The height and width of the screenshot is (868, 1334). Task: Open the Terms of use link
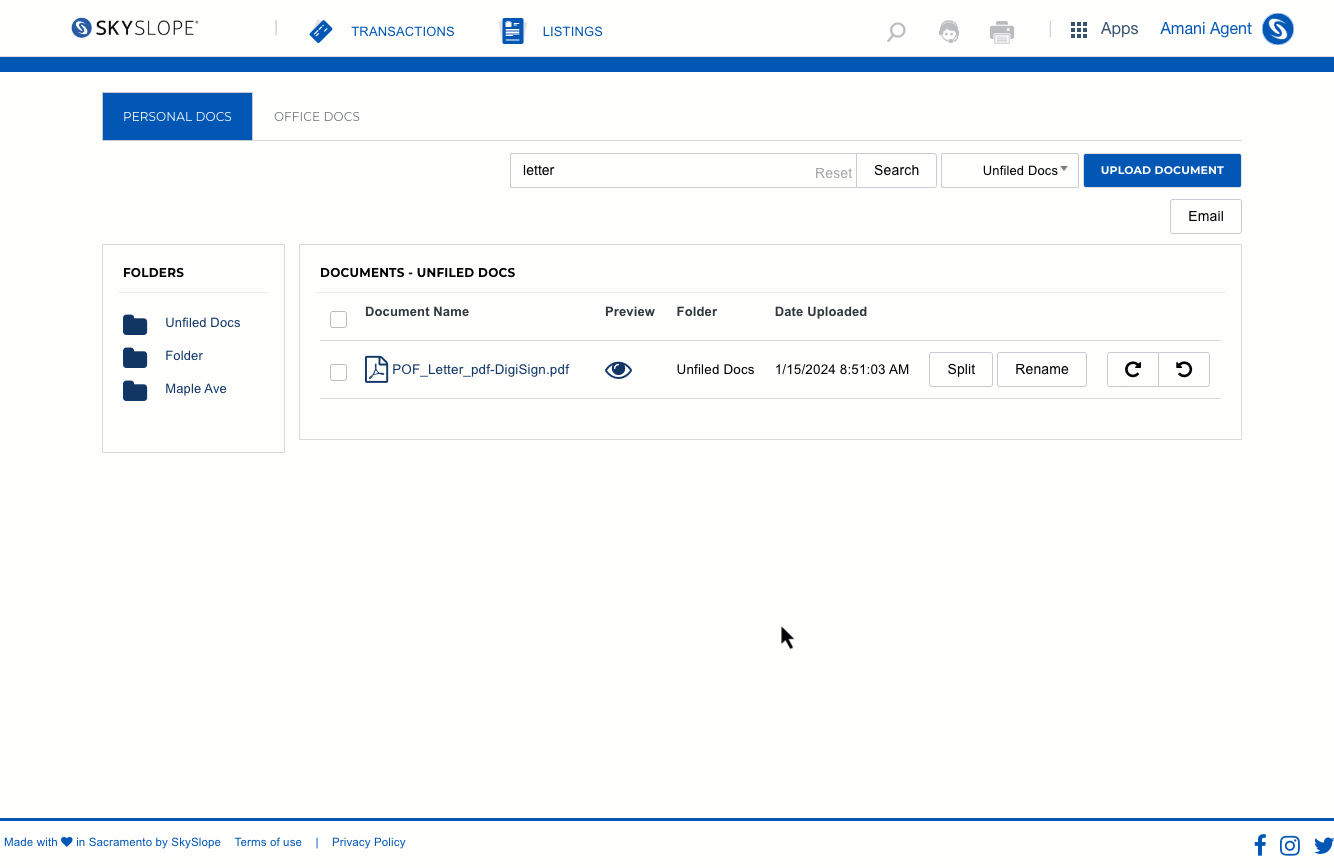pos(268,842)
